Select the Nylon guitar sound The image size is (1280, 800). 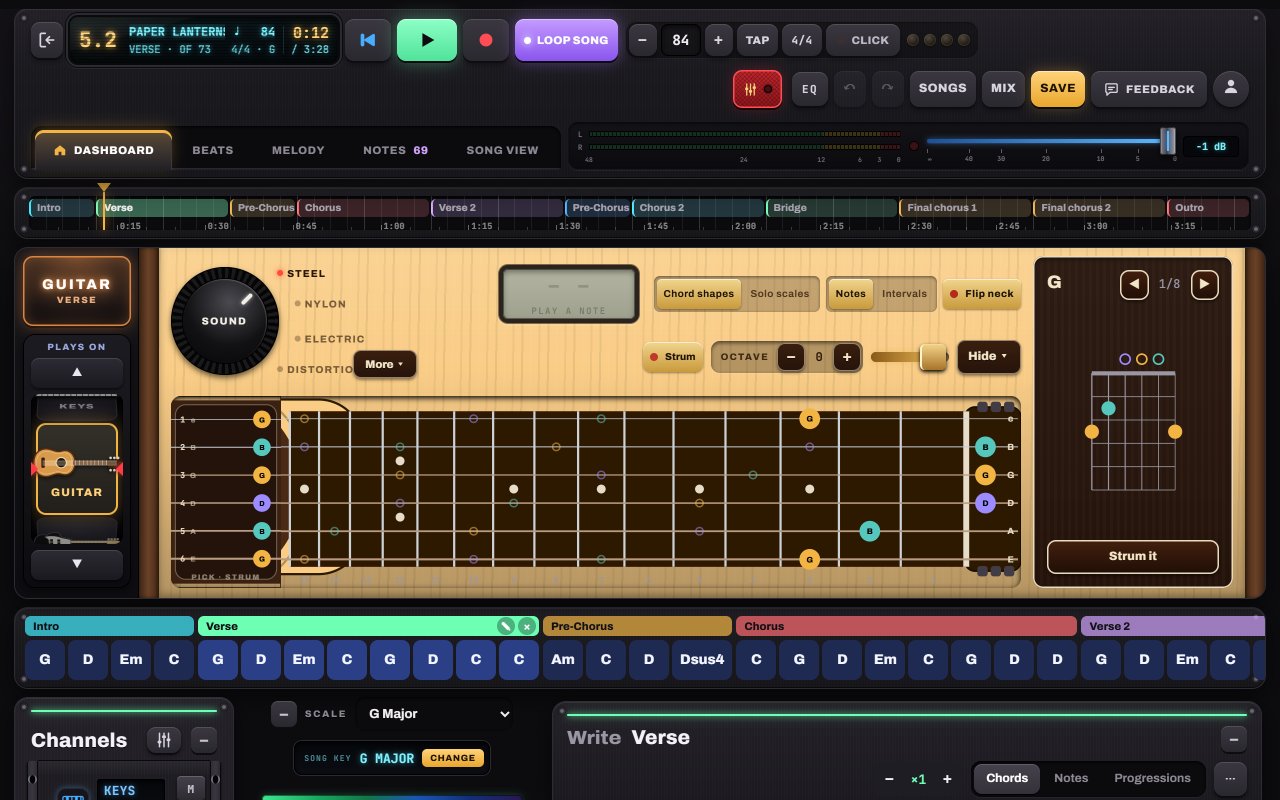click(x=320, y=304)
